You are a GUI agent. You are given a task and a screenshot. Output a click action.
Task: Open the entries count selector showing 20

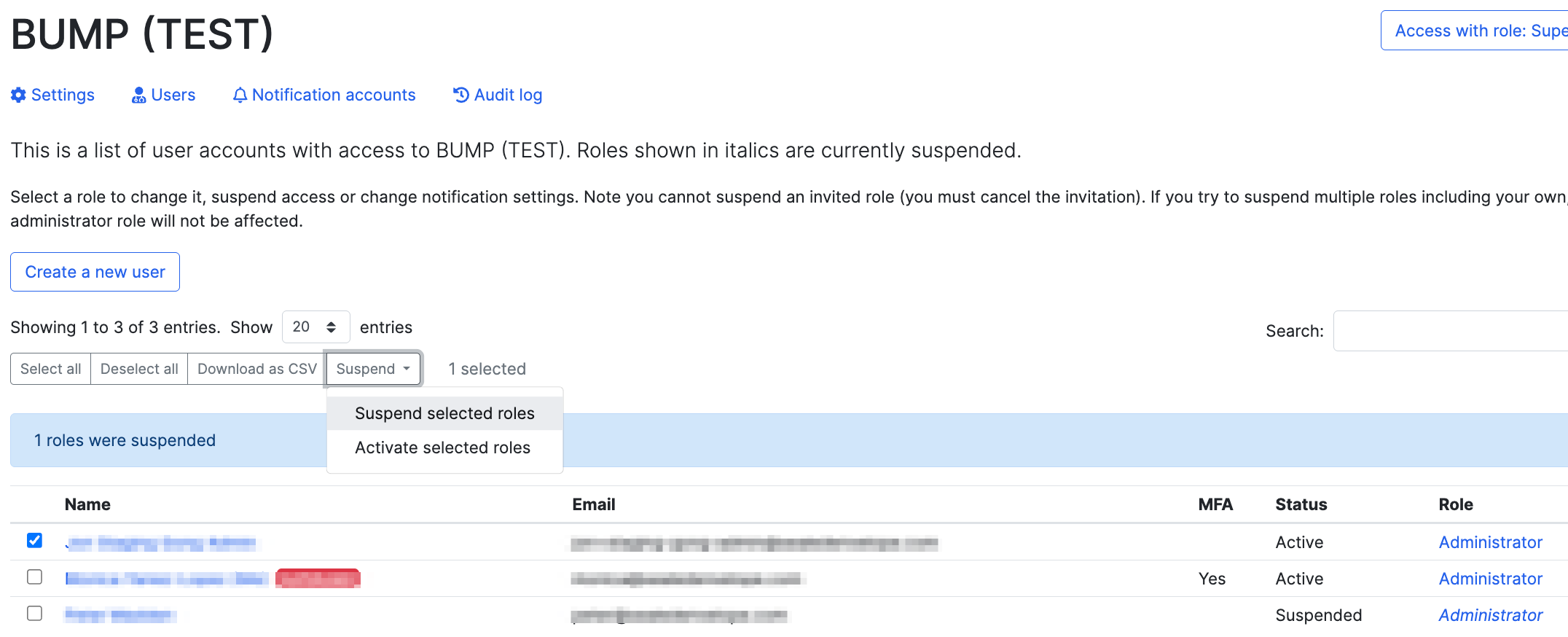click(x=315, y=327)
